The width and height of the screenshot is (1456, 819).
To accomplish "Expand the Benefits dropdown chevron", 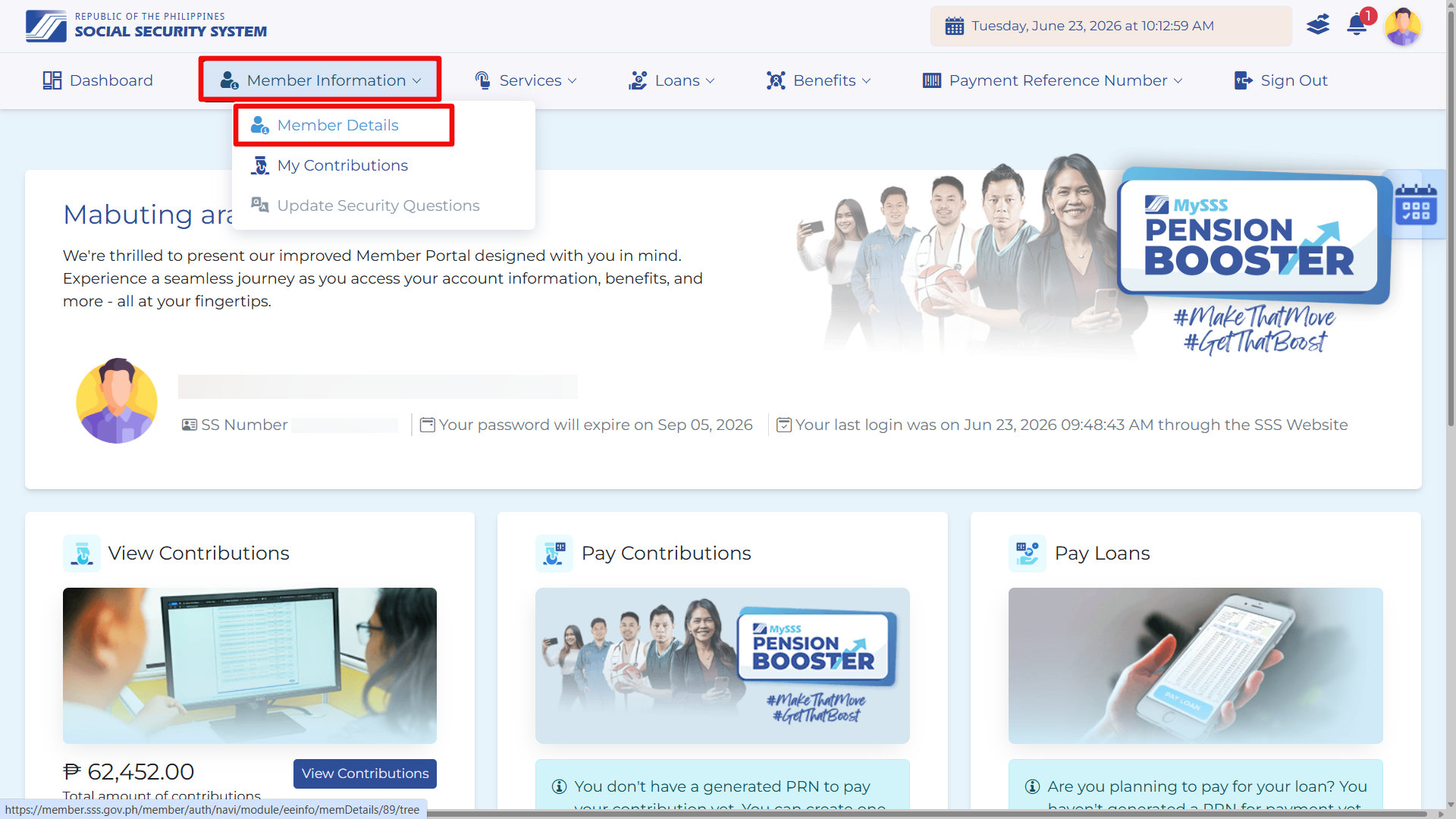I will pyautogui.click(x=867, y=81).
